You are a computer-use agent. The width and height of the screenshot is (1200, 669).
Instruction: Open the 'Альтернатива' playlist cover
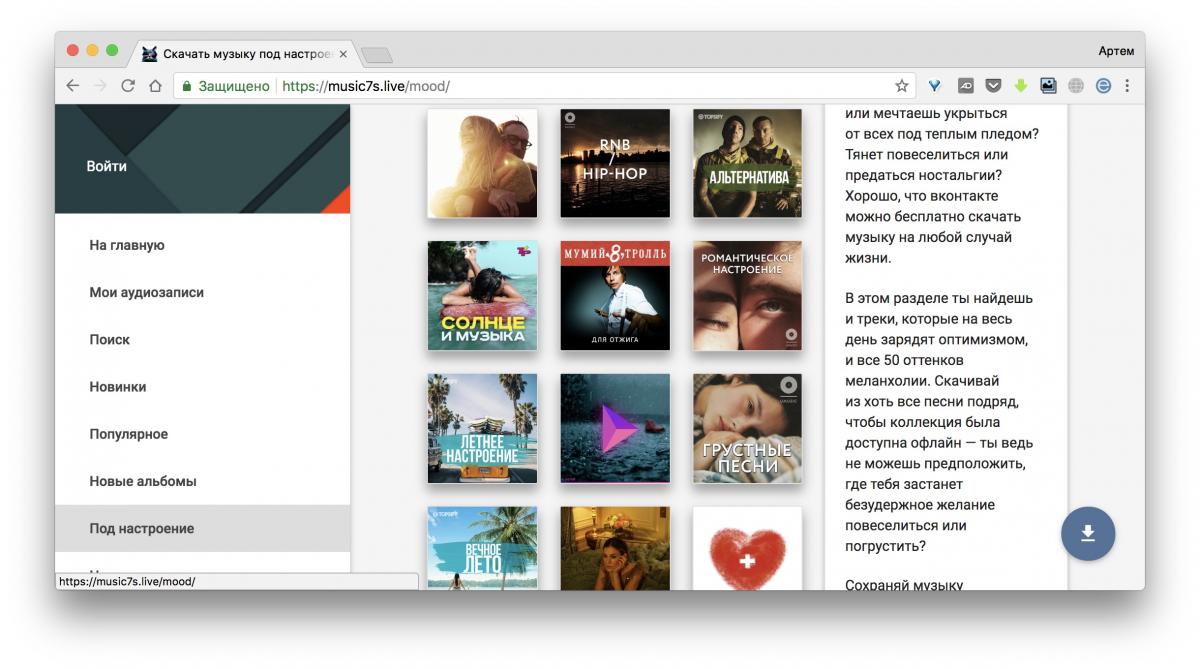[747, 163]
